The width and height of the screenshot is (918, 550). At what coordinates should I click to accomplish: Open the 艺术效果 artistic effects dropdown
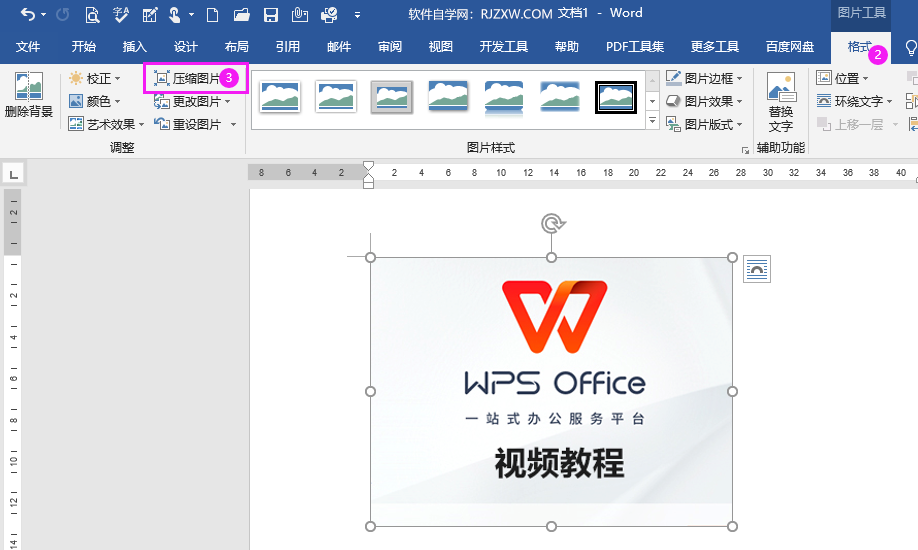click(106, 124)
